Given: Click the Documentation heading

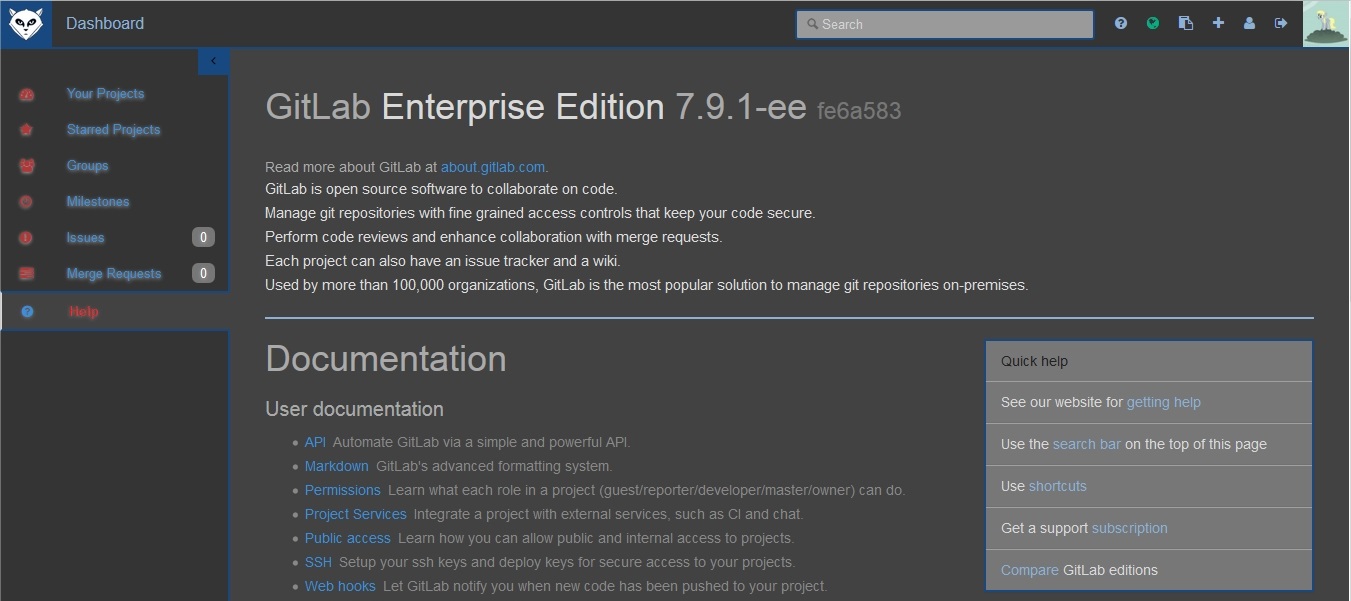Looking at the screenshot, I should coord(386,359).
